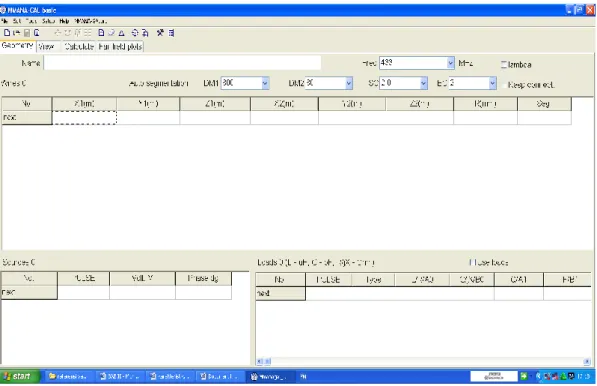Open the DM1 dropdown
This screenshot has height=386, width=597.
(x=265, y=83)
